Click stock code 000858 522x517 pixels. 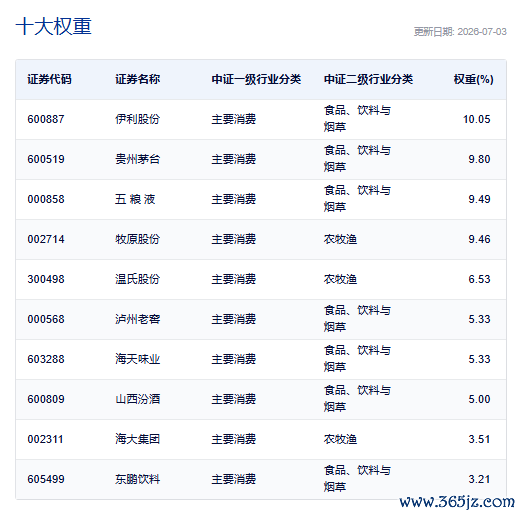tap(46, 199)
